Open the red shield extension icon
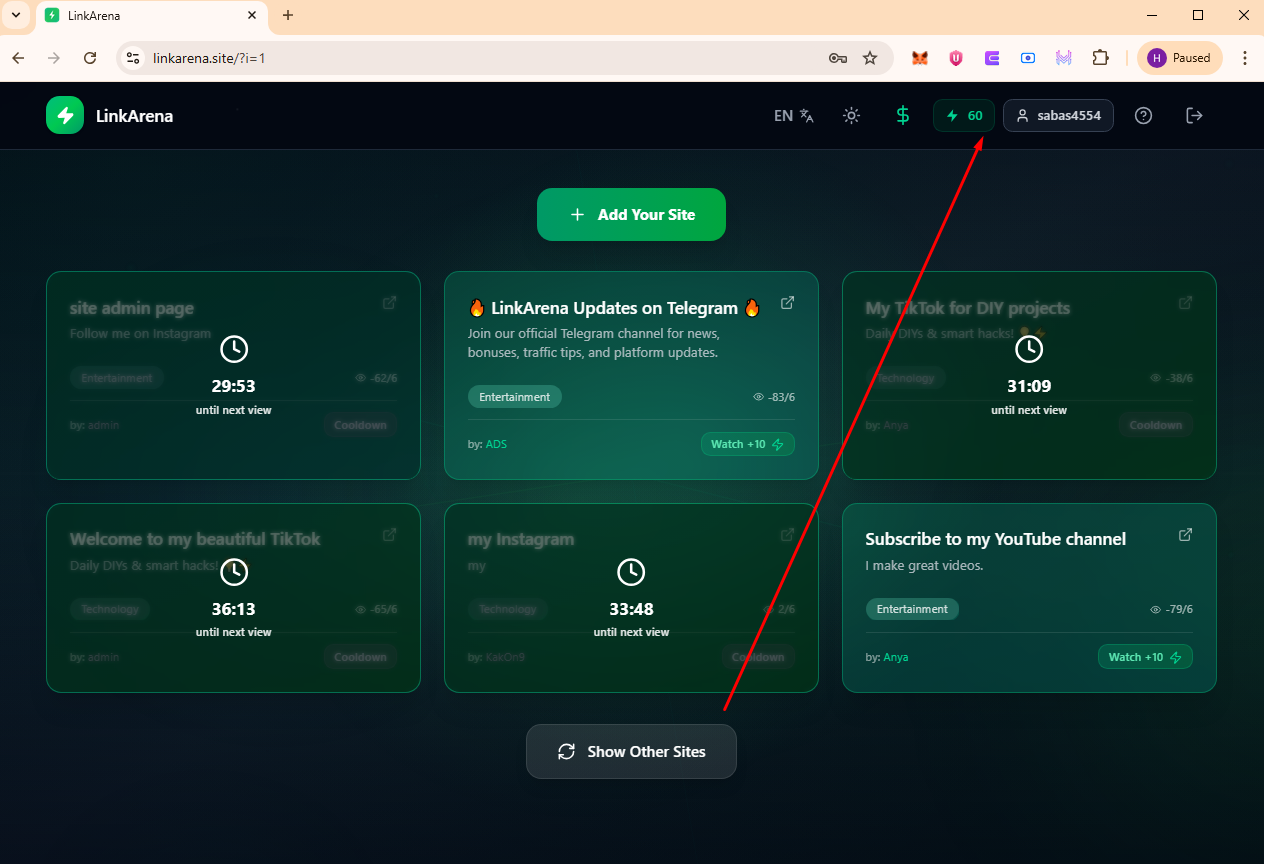 click(x=956, y=58)
